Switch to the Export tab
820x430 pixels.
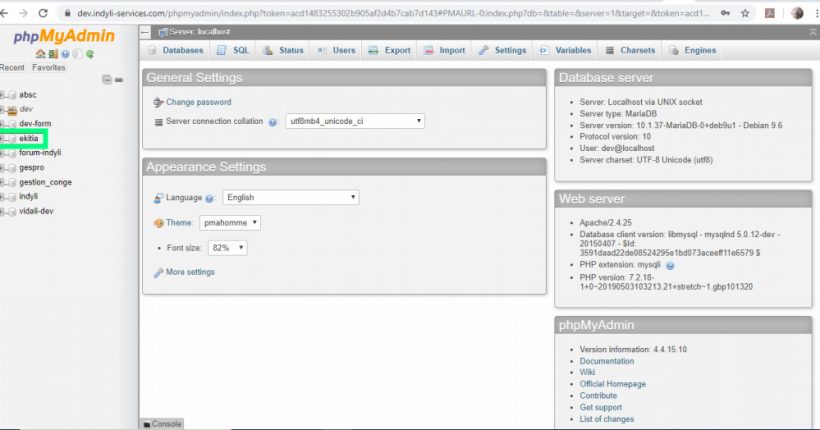click(x=390, y=50)
